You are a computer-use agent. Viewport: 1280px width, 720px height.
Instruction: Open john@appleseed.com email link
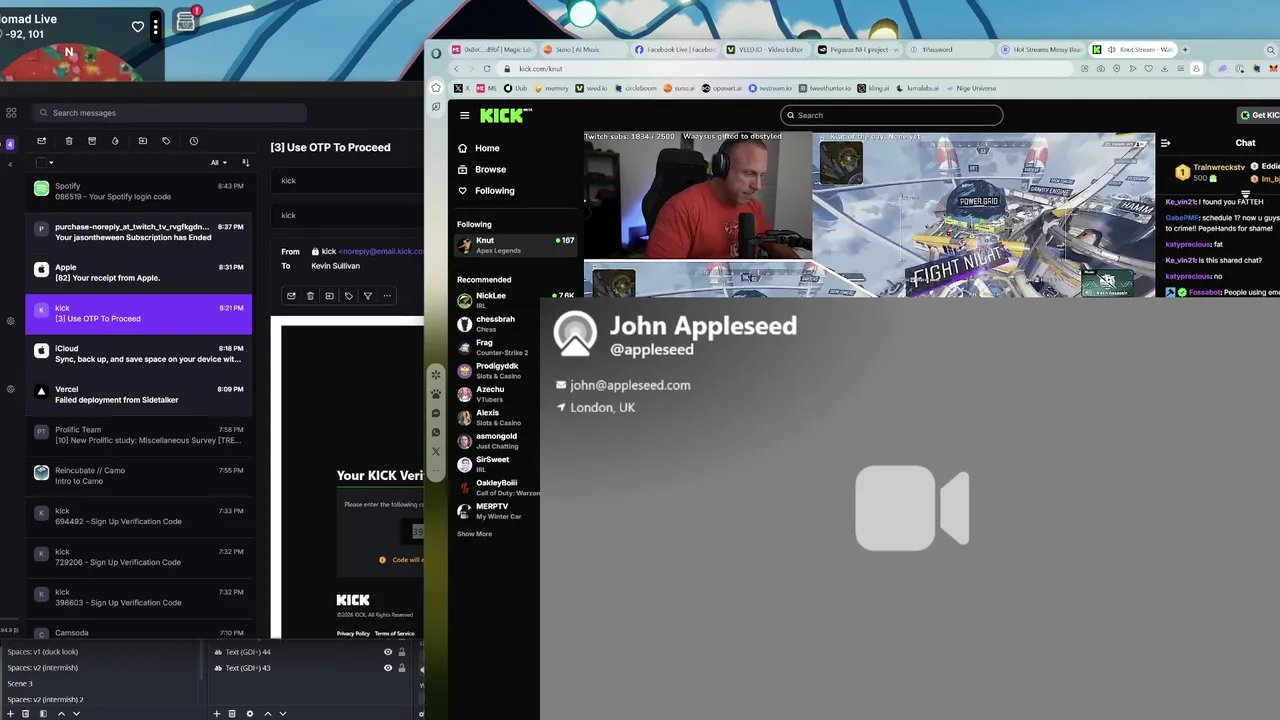[x=630, y=385]
